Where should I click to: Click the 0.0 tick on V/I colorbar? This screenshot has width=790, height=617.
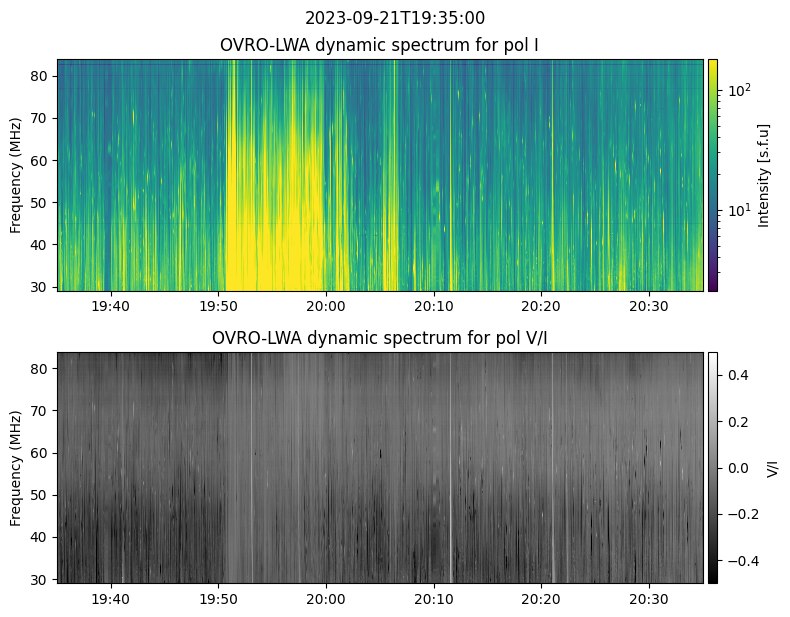[x=737, y=468]
